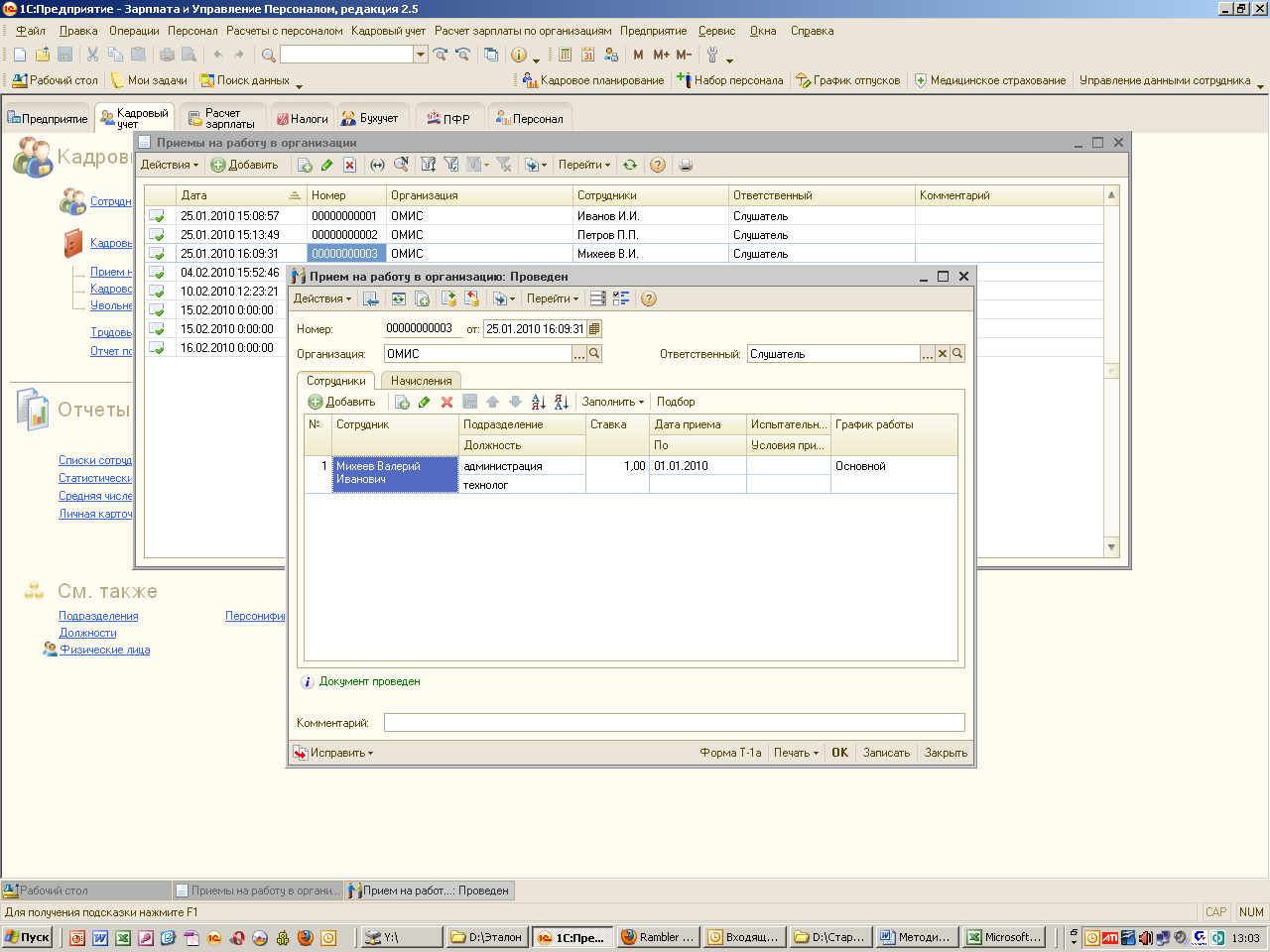Open Перейти dropdown in document window
Screen dimensions: 1270x952
553,298
